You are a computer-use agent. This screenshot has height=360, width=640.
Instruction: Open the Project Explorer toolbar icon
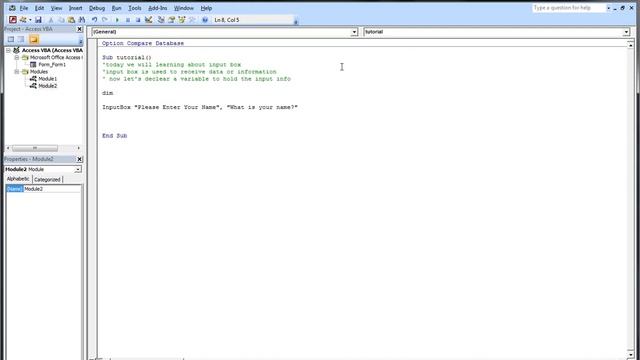click(161, 20)
